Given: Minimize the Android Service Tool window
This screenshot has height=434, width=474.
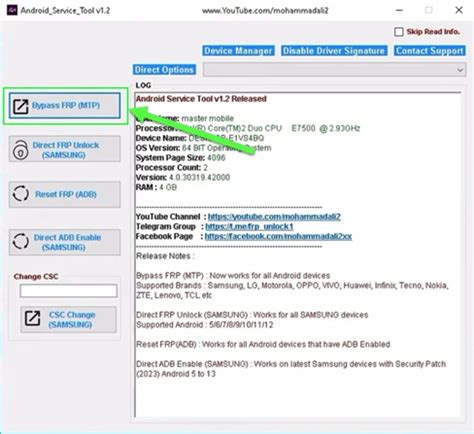Looking at the screenshot, I should (399, 10).
